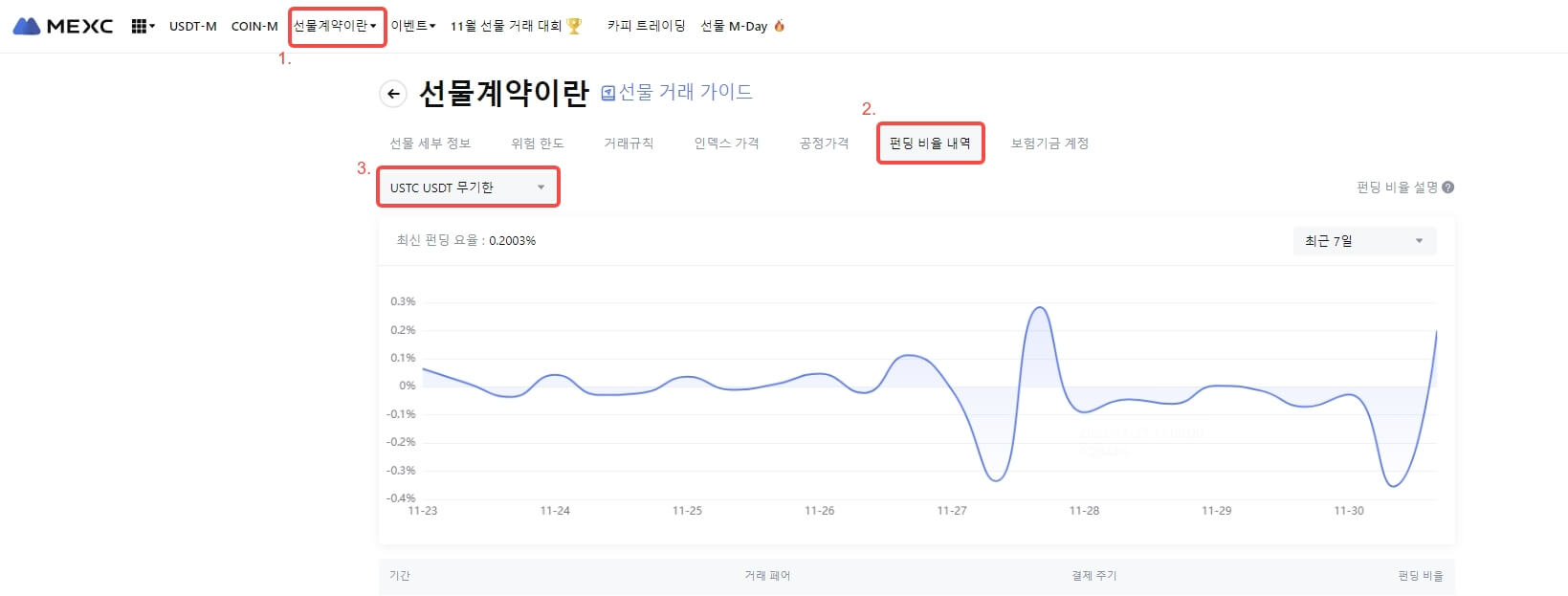
Task: Click the funding chart peak near 11-28
Action: (x=1039, y=308)
